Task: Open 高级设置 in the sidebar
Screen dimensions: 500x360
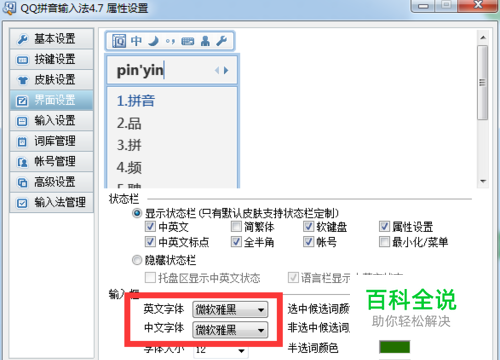Action: [x=51, y=182]
